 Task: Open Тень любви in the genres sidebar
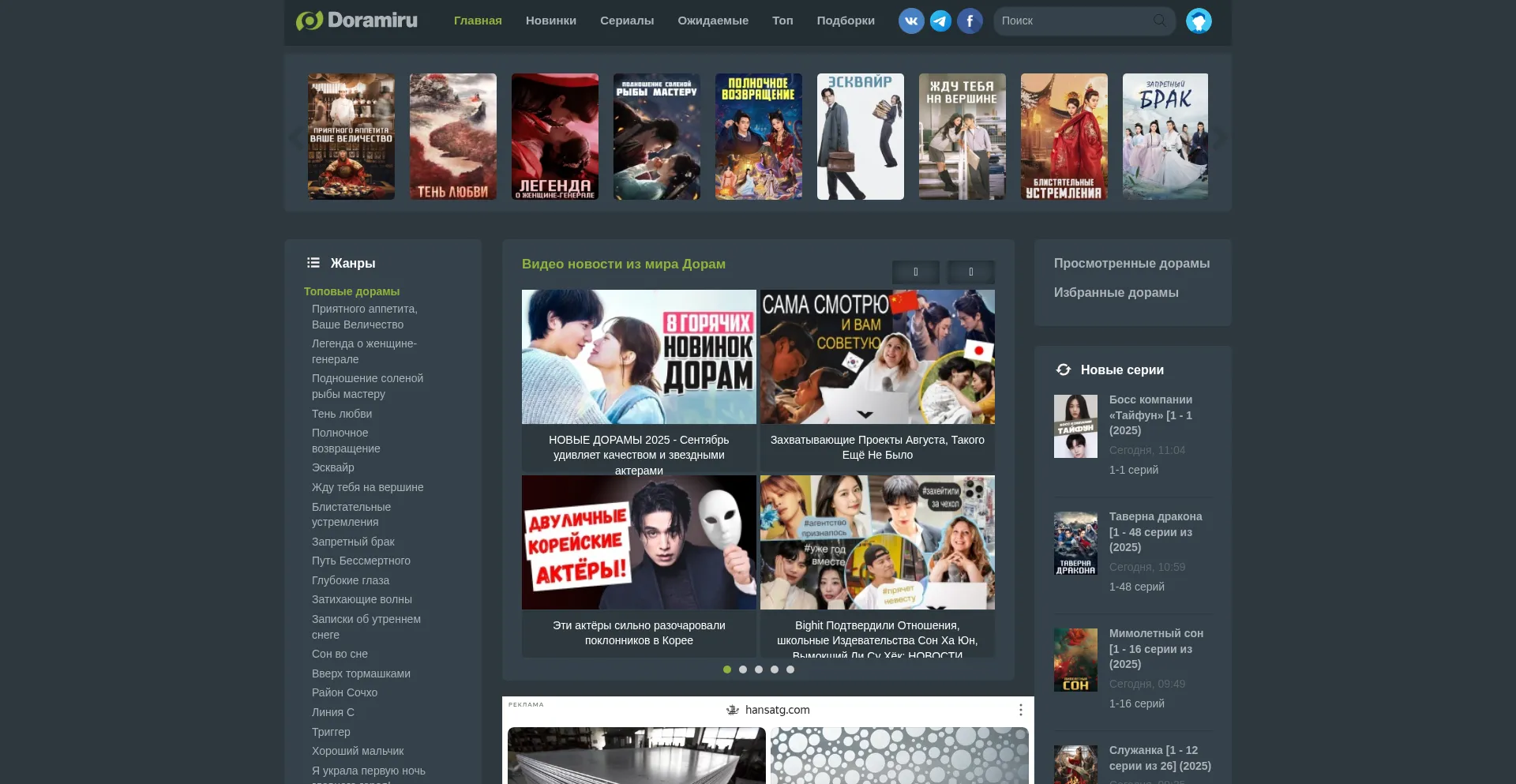(x=342, y=414)
